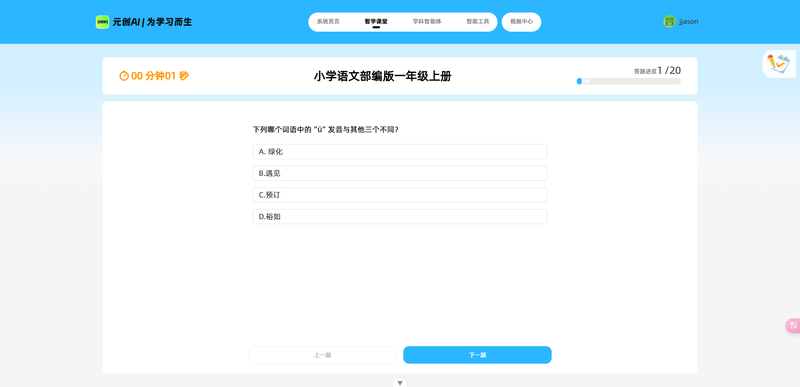Switch to 学科智能体 tab
Viewport: 800px width, 387px height.
pyautogui.click(x=427, y=22)
